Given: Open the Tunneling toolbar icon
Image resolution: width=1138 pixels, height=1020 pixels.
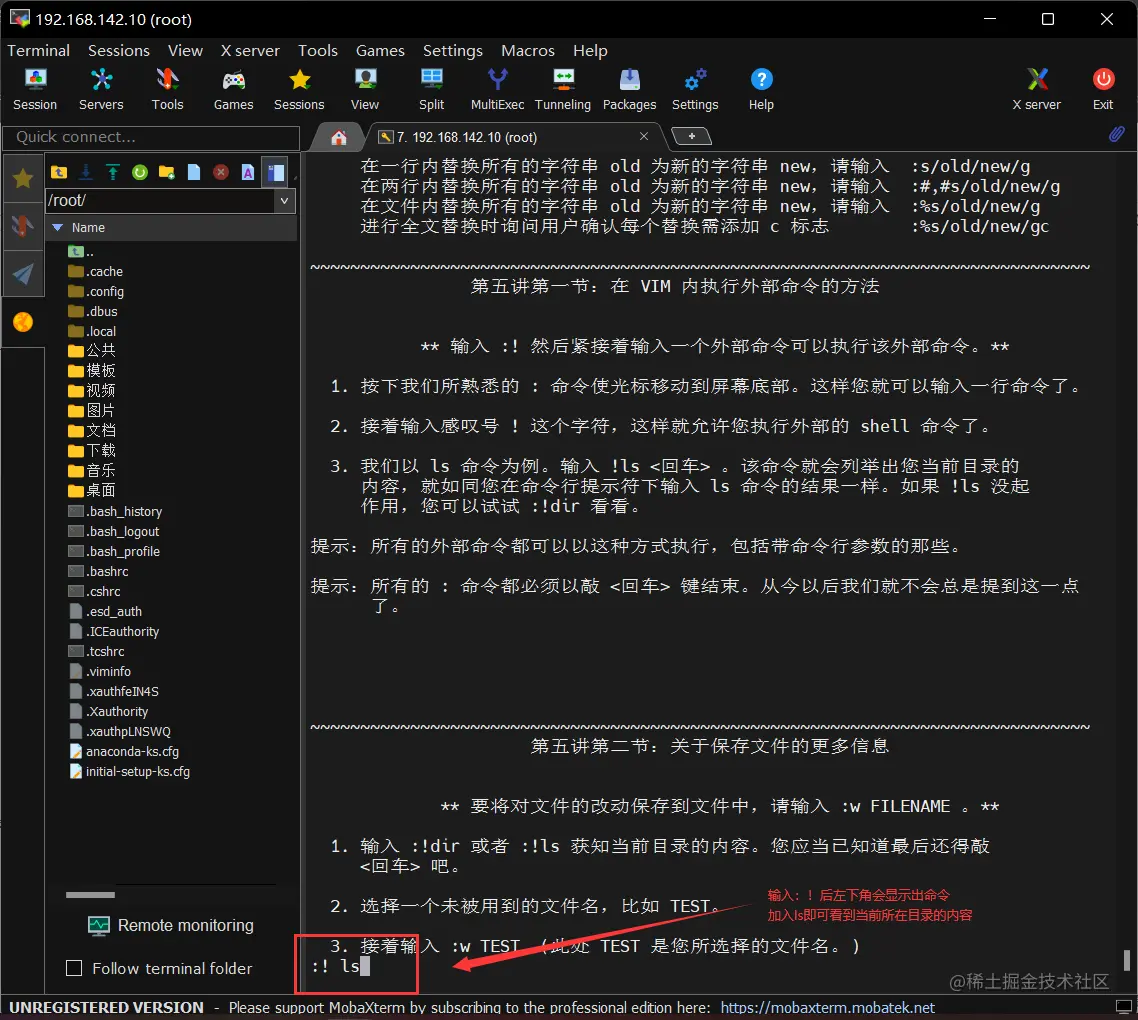Looking at the screenshot, I should coord(563,89).
